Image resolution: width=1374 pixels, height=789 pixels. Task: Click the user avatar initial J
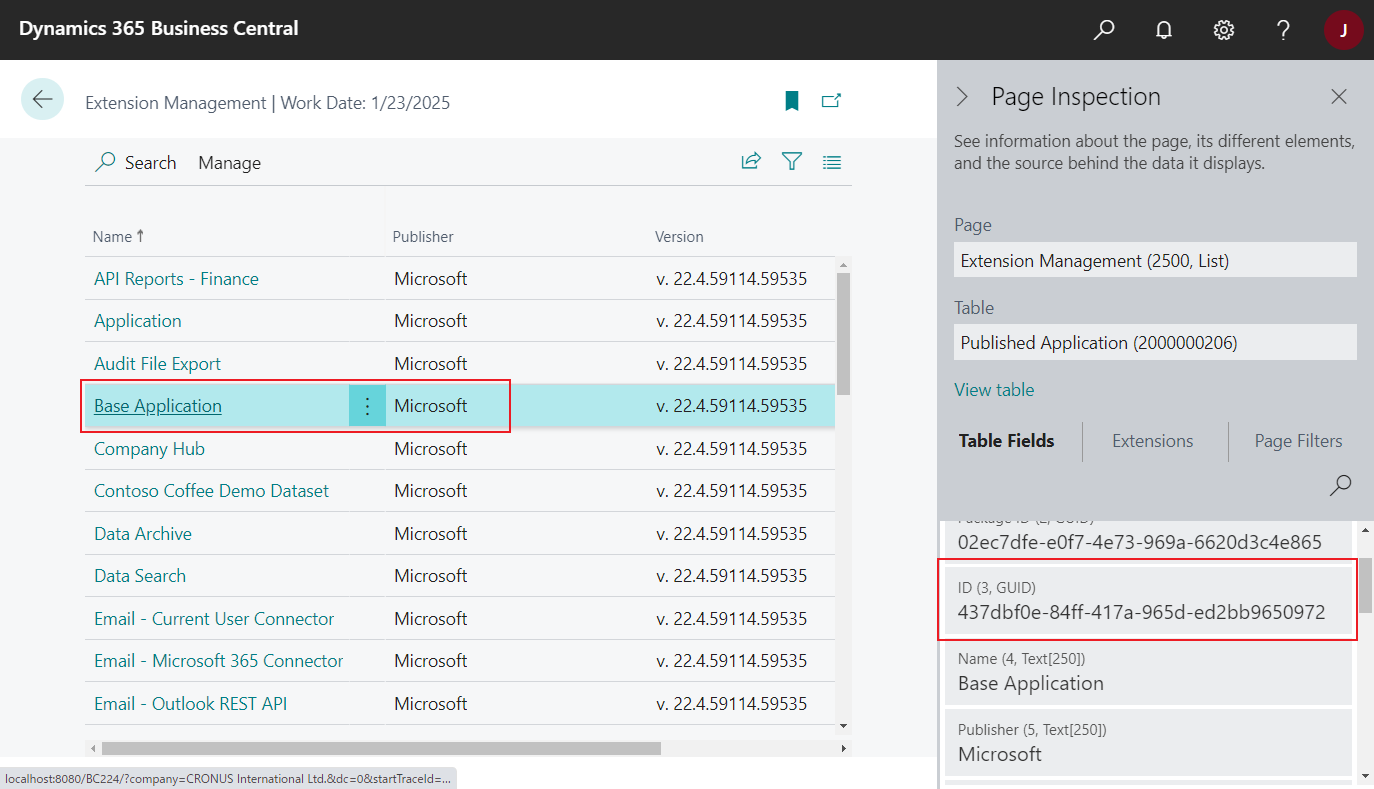(x=1343, y=29)
